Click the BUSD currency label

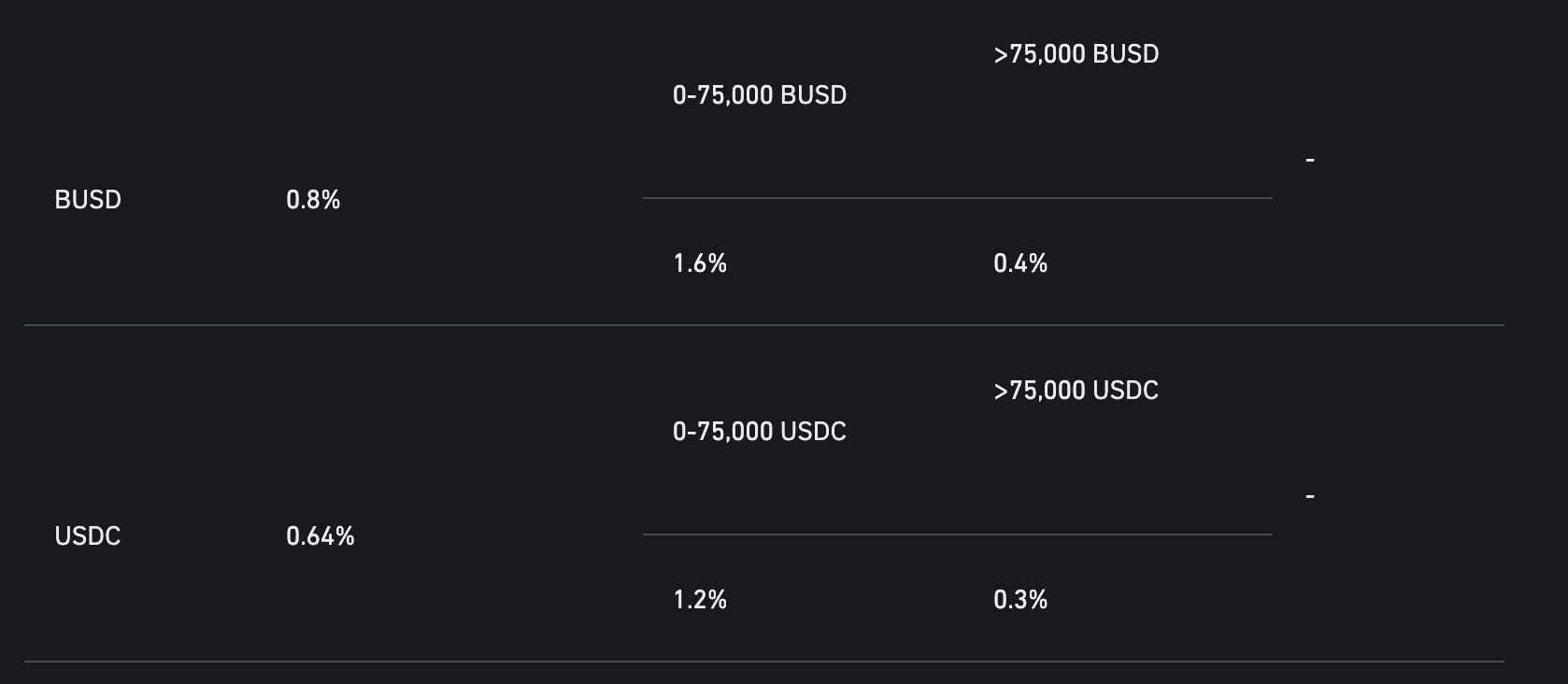coord(88,200)
